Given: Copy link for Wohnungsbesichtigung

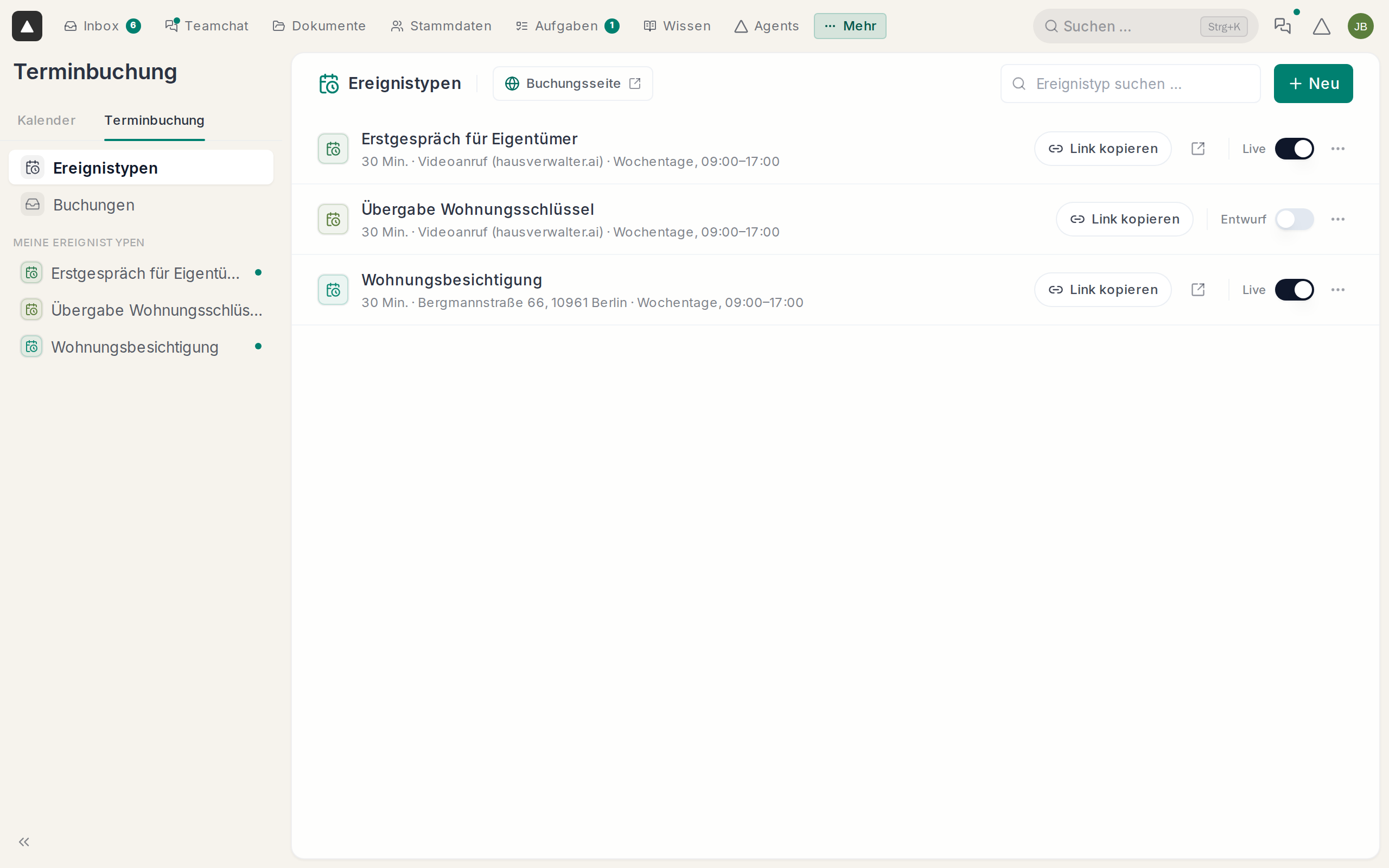Looking at the screenshot, I should [x=1103, y=290].
